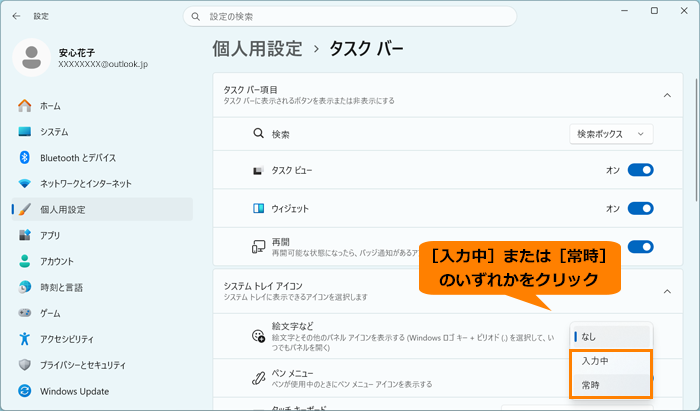Click the Bluetooth icon in sidebar

click(25, 158)
